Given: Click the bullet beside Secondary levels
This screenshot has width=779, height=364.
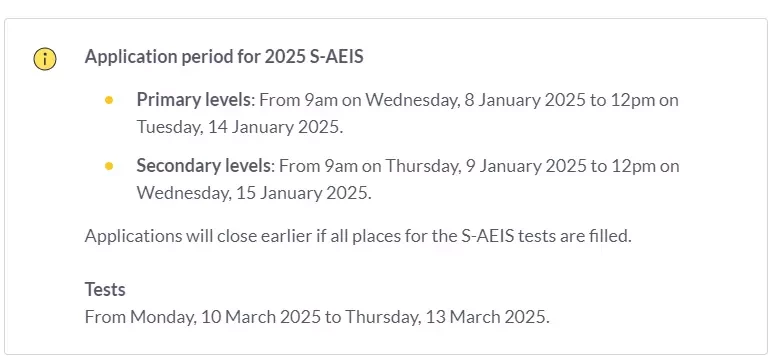Looking at the screenshot, I should (109, 166).
